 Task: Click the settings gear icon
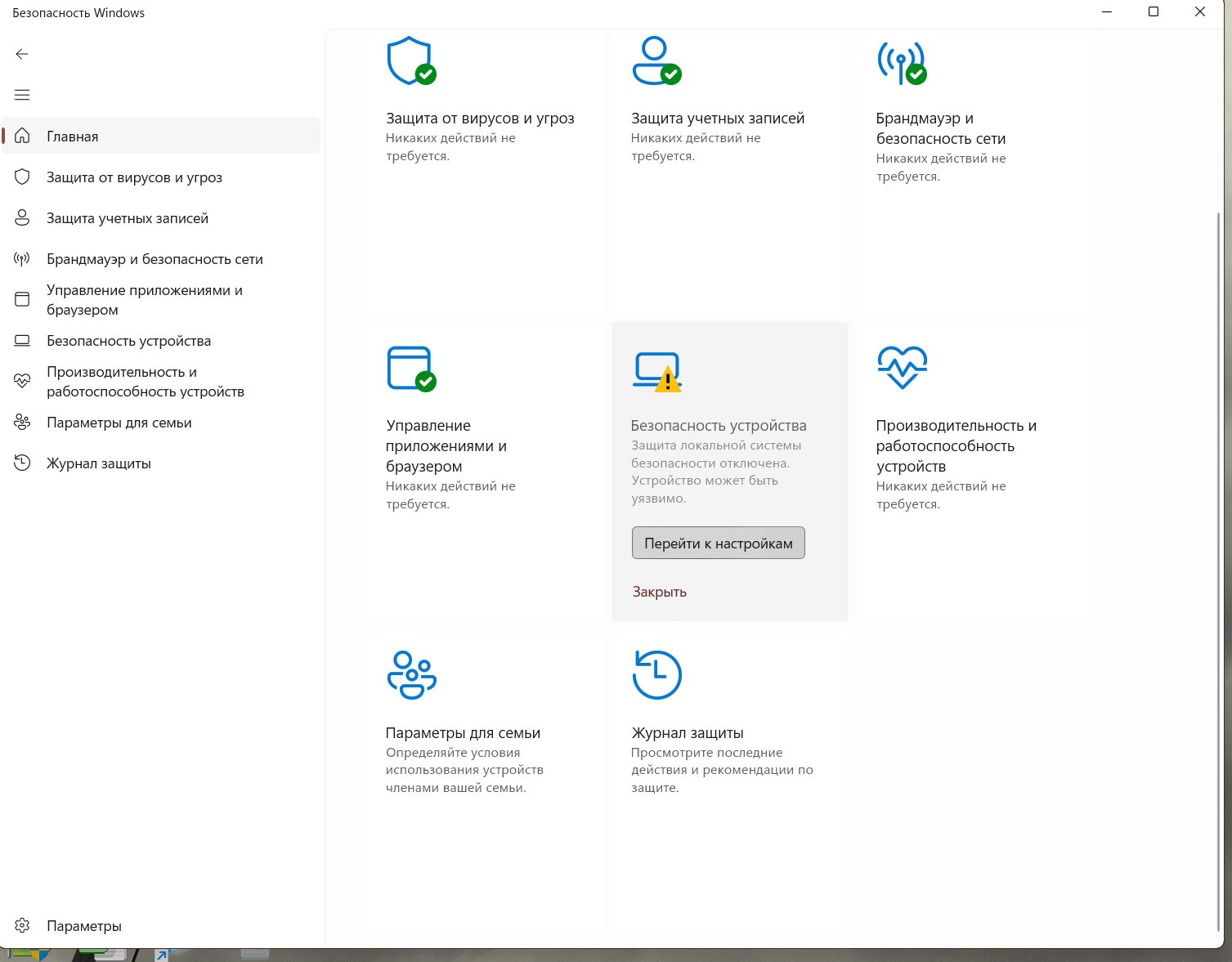point(22,925)
